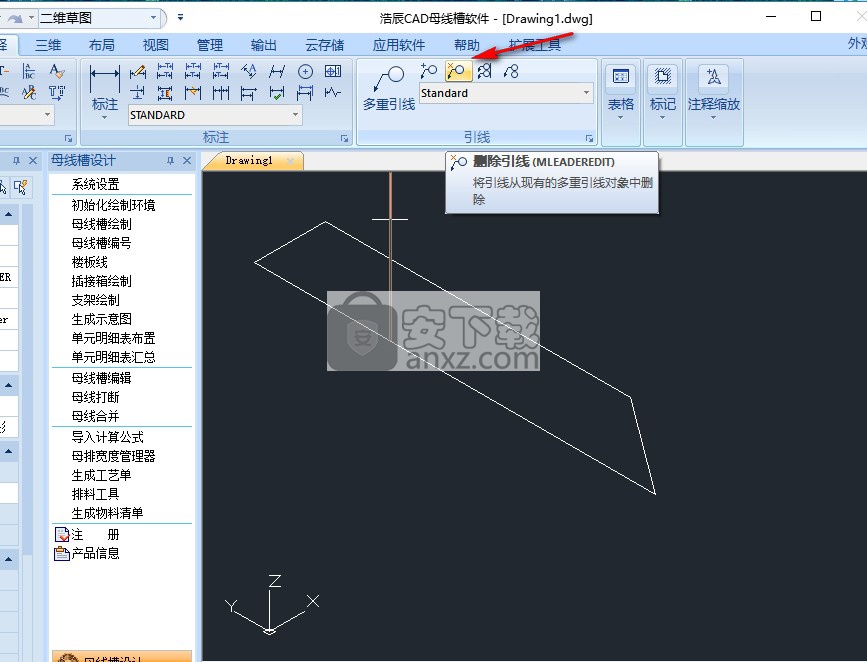Close the Drawing1 document tab
The width and height of the screenshot is (867, 662).
click(x=290, y=161)
